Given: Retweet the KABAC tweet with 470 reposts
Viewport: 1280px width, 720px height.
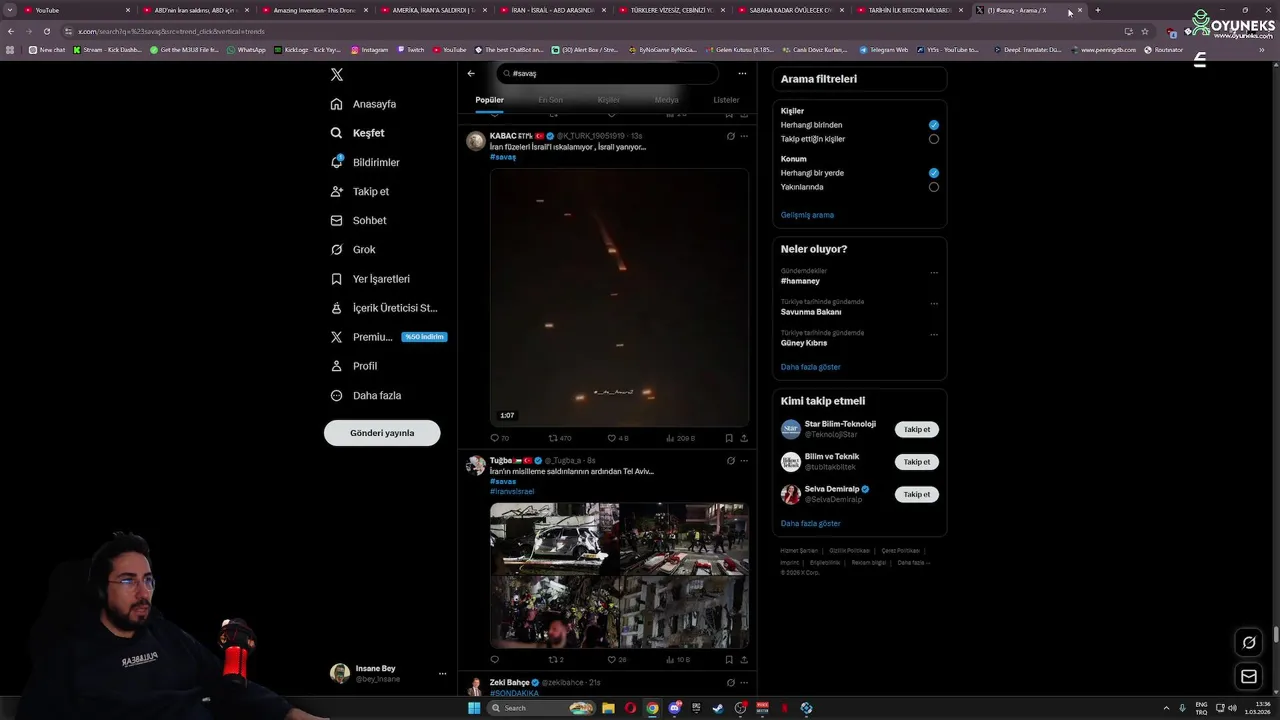Looking at the screenshot, I should 560,438.
